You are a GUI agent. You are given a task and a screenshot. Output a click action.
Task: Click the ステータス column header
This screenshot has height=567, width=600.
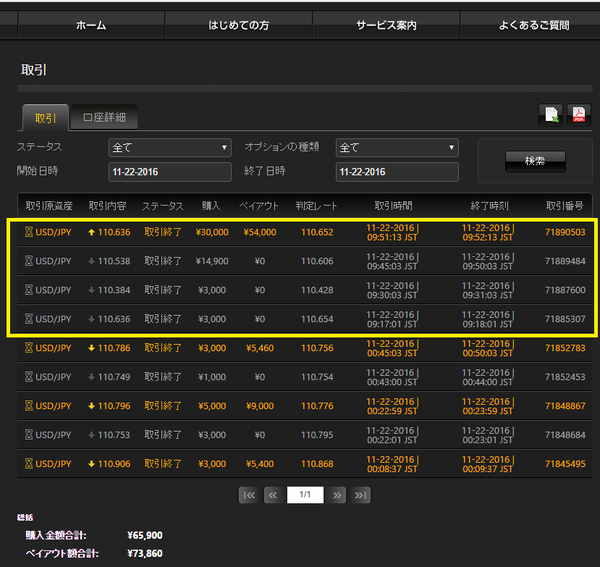[x=163, y=206]
